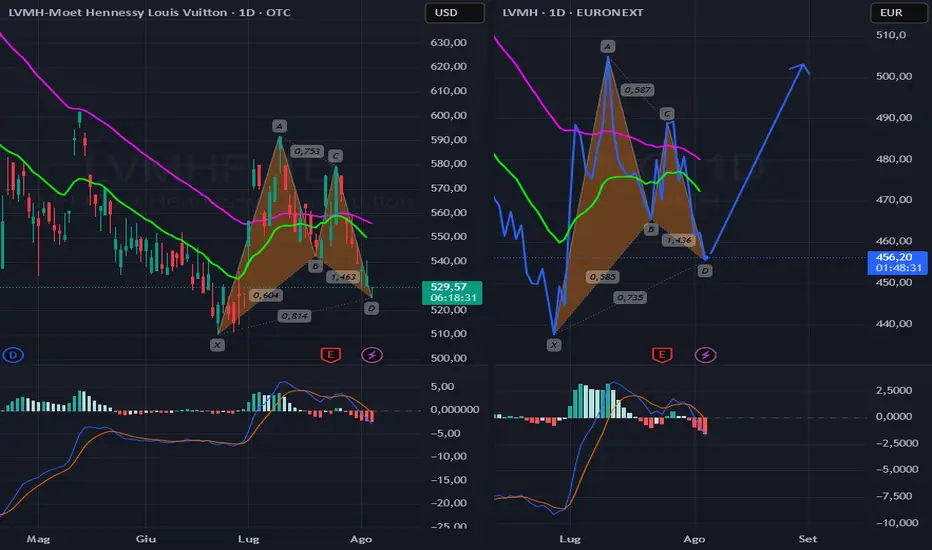Click pattern point X label on right chart
Viewport: 932px width, 550px height.
click(554, 345)
